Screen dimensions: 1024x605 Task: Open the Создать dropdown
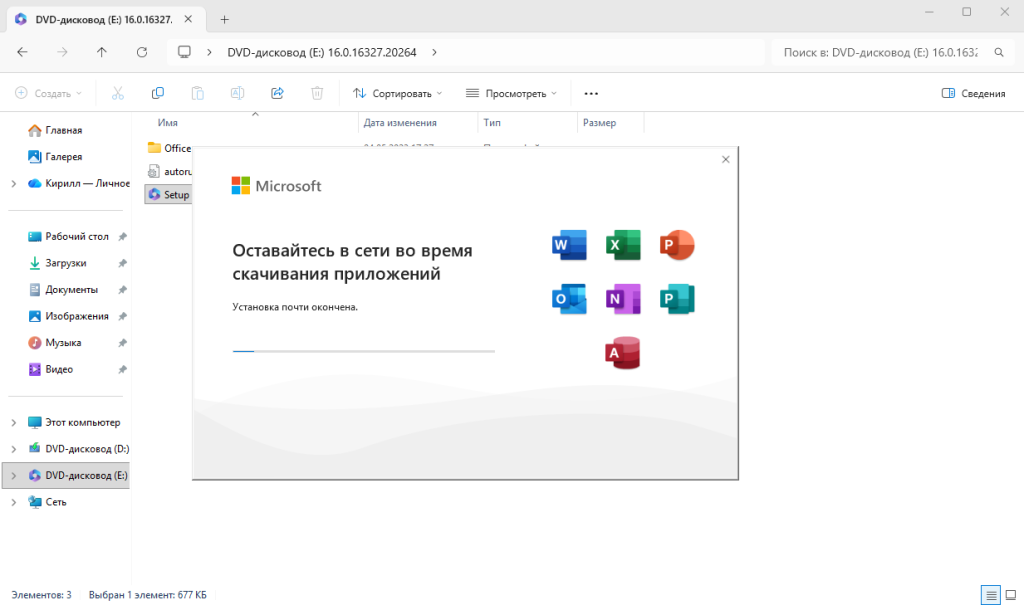pyautogui.click(x=48, y=93)
